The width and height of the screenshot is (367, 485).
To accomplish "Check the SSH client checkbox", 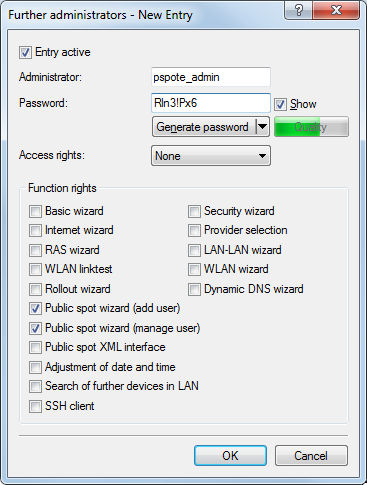I will click(x=35, y=406).
